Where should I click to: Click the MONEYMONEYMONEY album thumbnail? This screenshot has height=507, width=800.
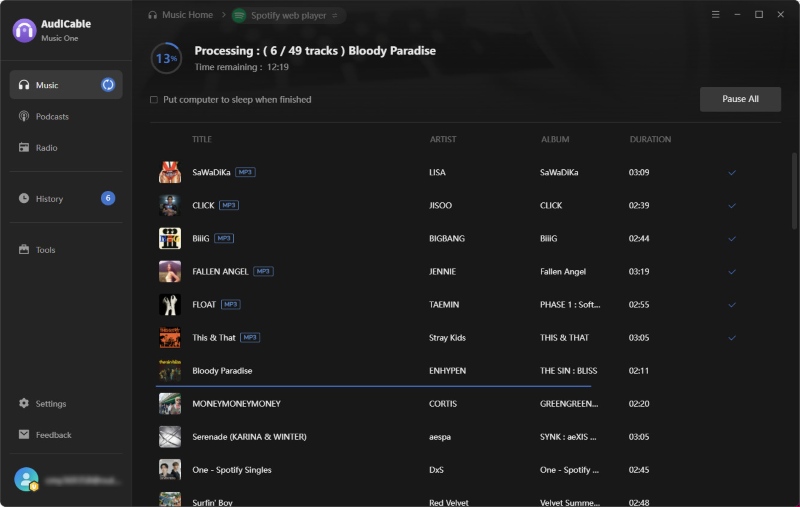tap(170, 403)
